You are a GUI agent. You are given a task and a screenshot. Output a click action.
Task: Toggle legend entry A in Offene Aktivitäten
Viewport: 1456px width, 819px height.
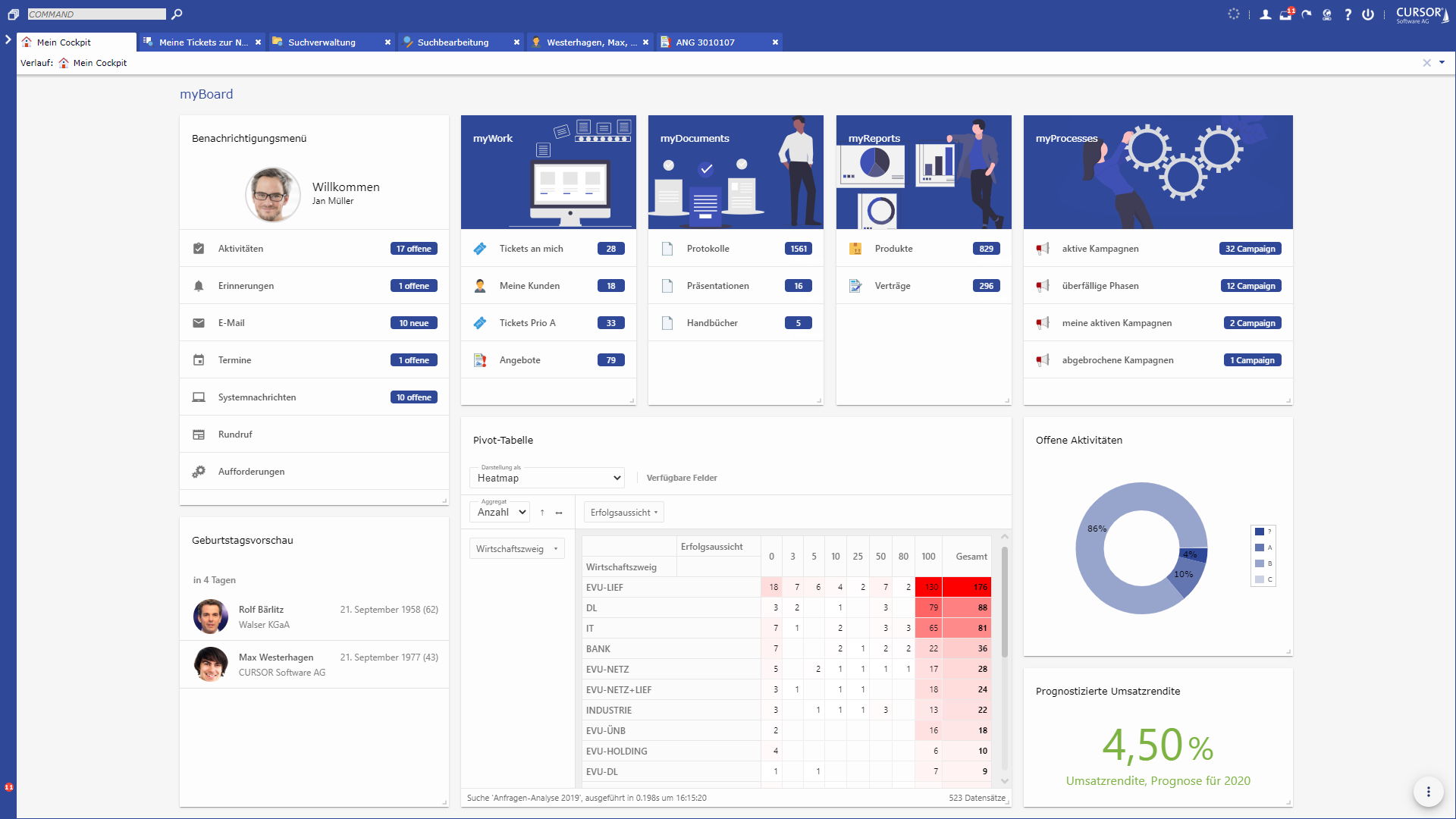(x=1263, y=548)
